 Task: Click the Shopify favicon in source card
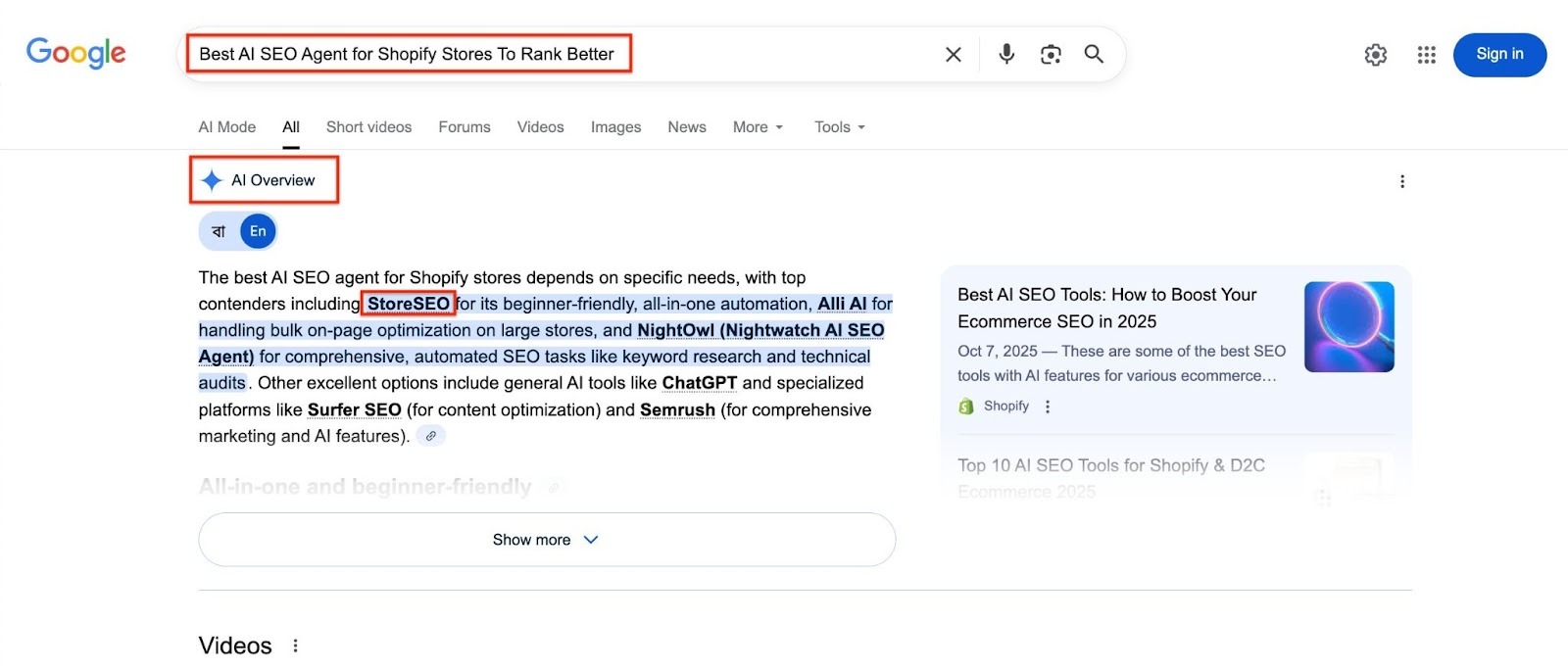click(966, 407)
